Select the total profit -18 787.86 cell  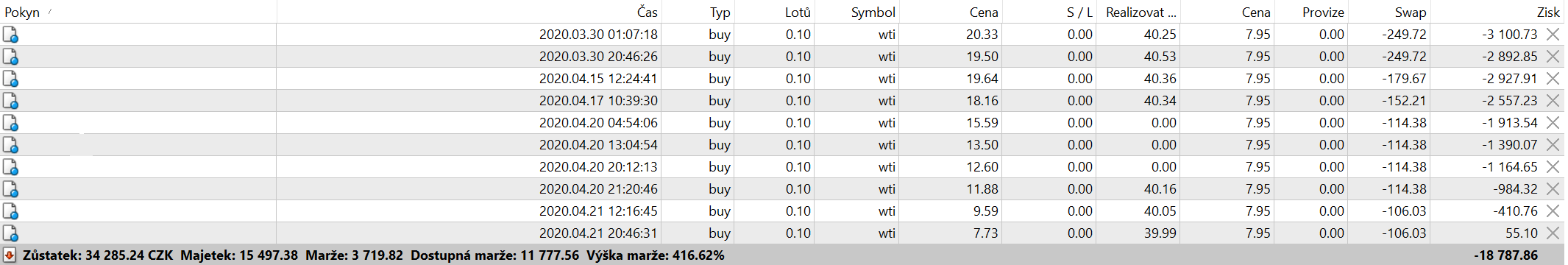point(1506,255)
